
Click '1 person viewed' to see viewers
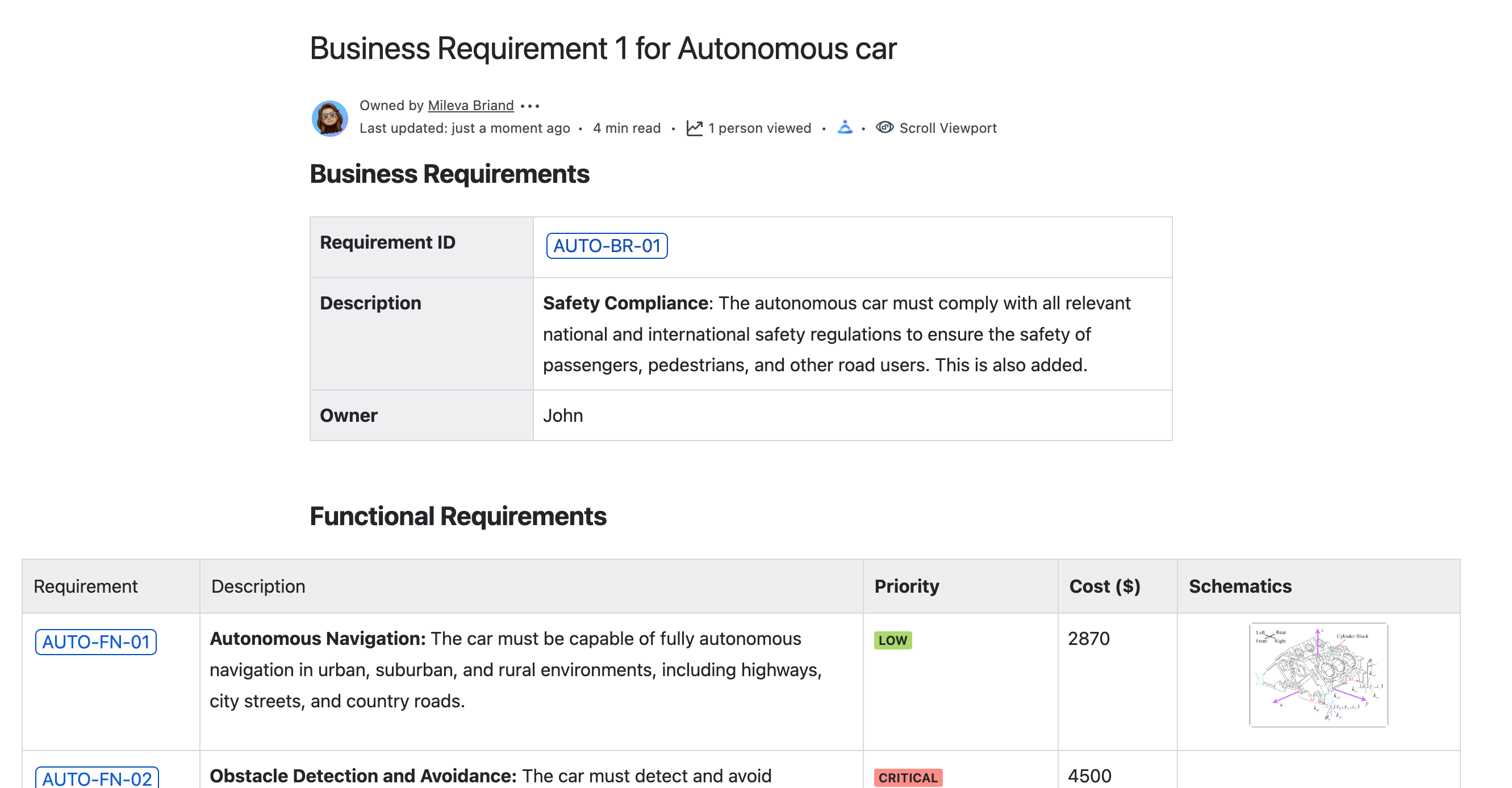pos(759,127)
